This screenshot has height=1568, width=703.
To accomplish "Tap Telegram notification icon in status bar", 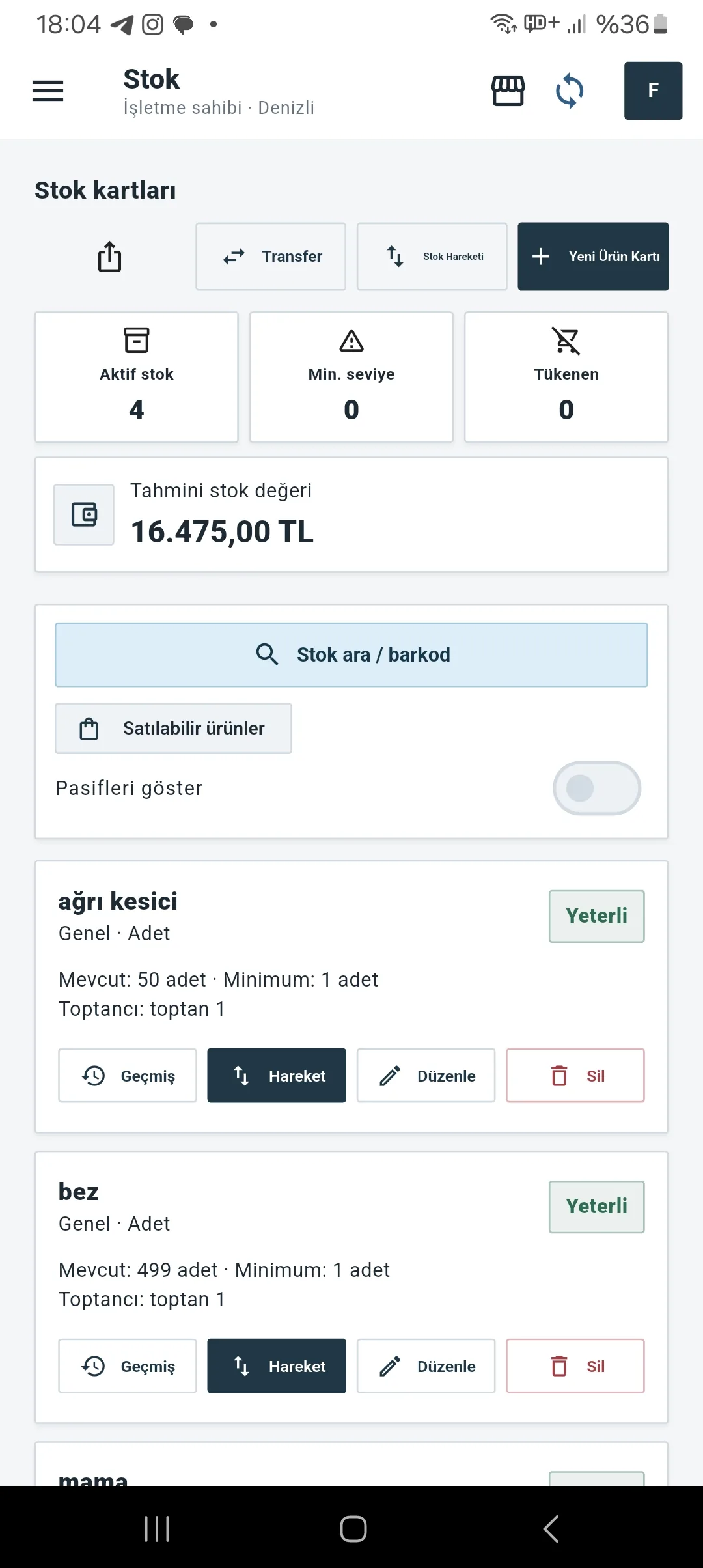I will click(122, 25).
